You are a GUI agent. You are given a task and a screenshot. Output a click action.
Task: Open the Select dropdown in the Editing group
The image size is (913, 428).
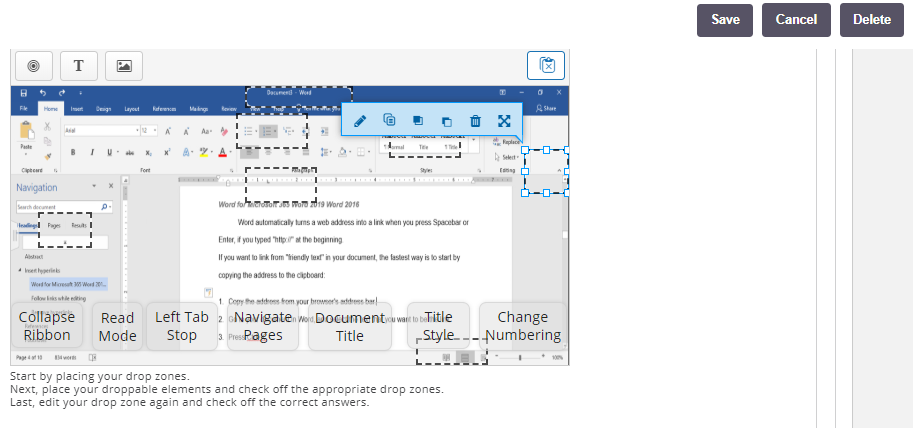click(506, 157)
